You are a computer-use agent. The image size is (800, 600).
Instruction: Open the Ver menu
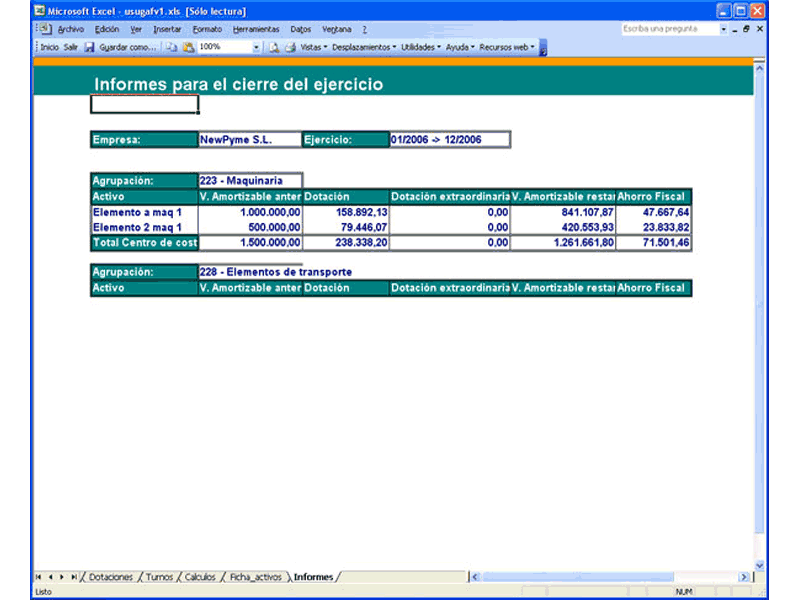(136, 30)
